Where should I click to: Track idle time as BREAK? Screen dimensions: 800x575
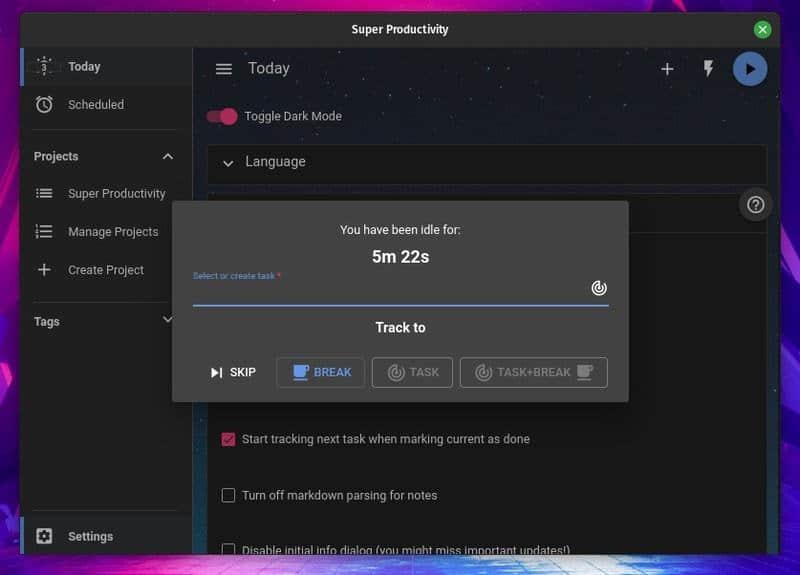321,372
